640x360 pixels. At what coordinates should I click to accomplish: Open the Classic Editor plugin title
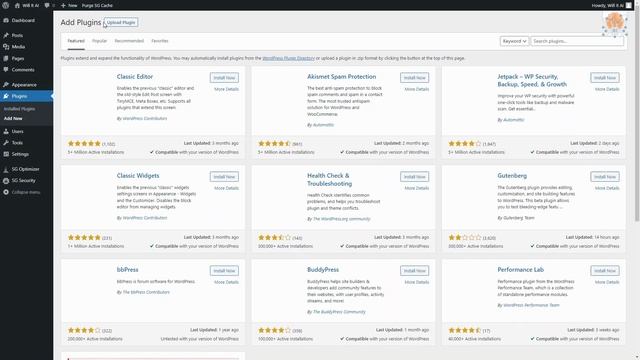[x=135, y=77]
